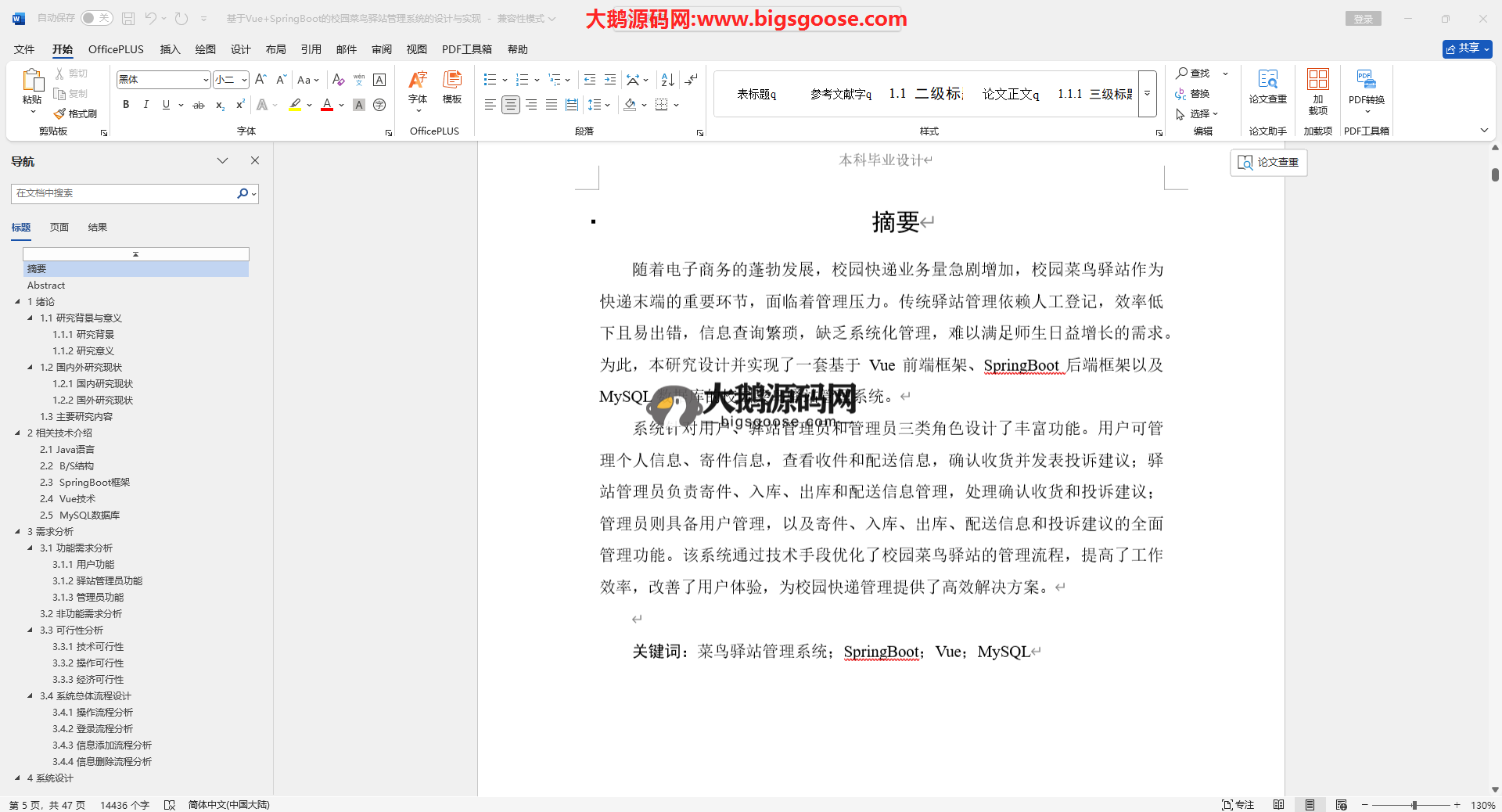This screenshot has width=1502, height=812.
Task: Click the navigation search field
Action: click(x=125, y=193)
